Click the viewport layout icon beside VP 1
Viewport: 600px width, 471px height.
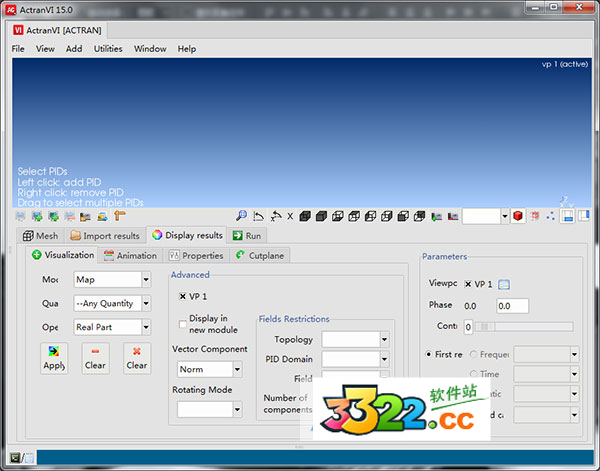pos(504,285)
